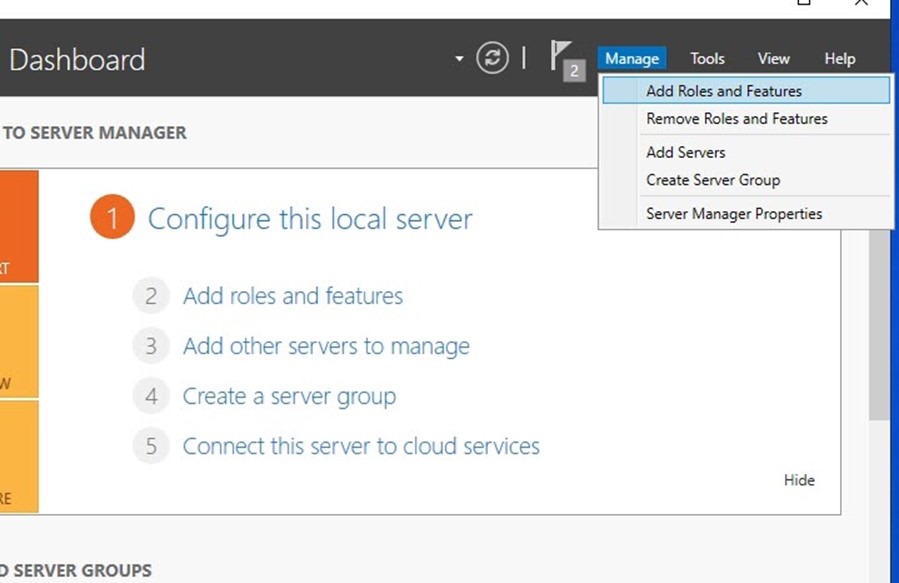Click the Configure this local server link

point(310,218)
